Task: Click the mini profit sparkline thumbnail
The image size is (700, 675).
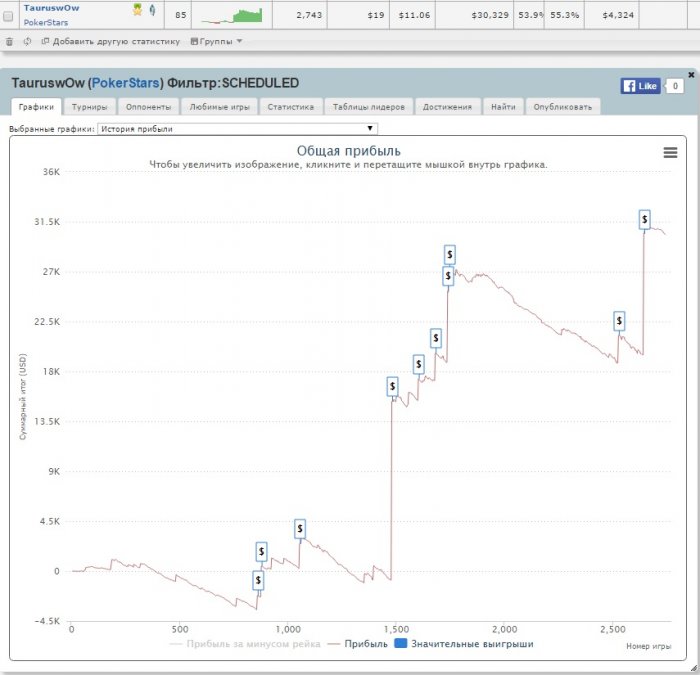Action: [x=232, y=16]
